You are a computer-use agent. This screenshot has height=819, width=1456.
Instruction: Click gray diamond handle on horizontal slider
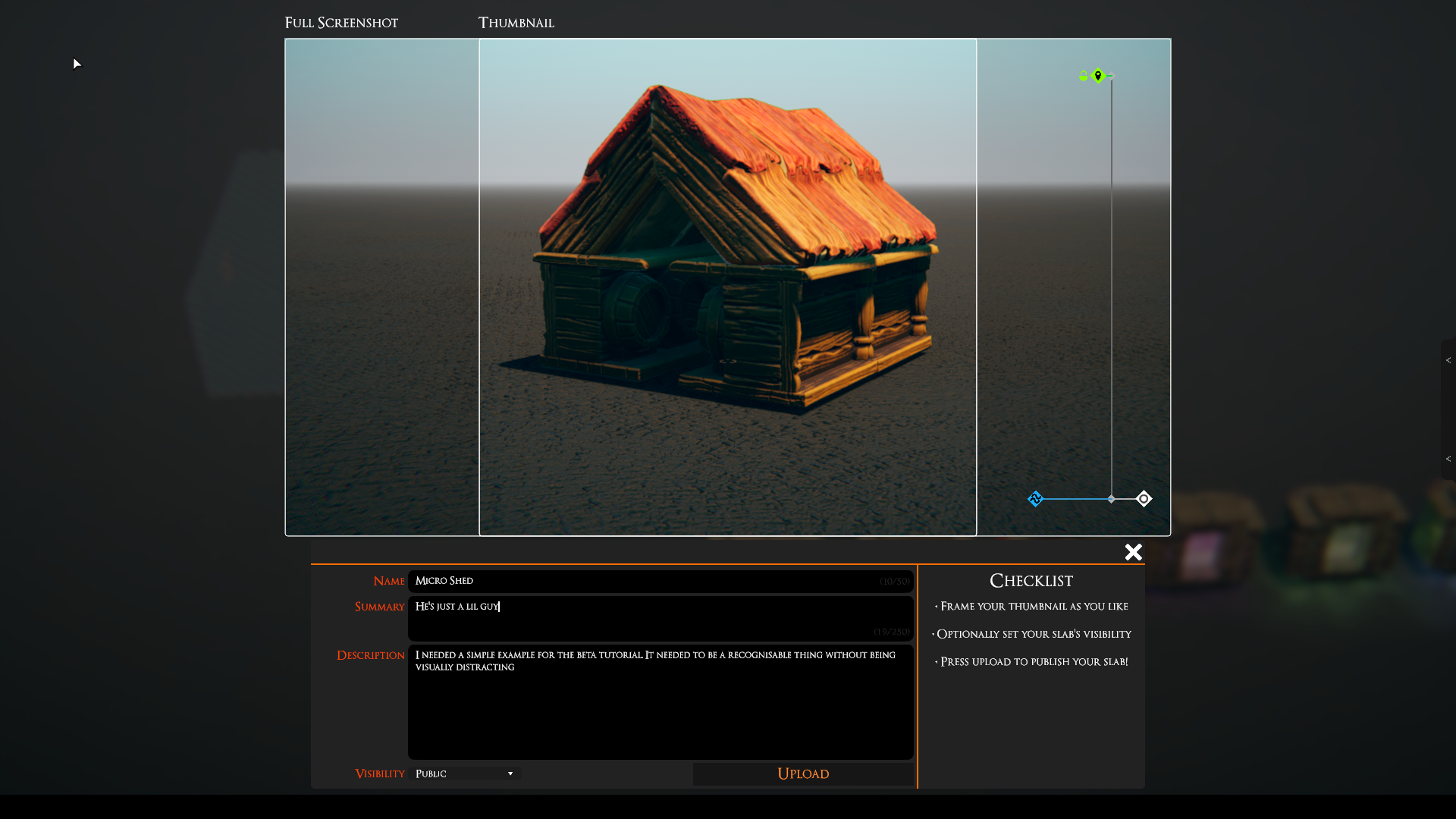(1111, 499)
